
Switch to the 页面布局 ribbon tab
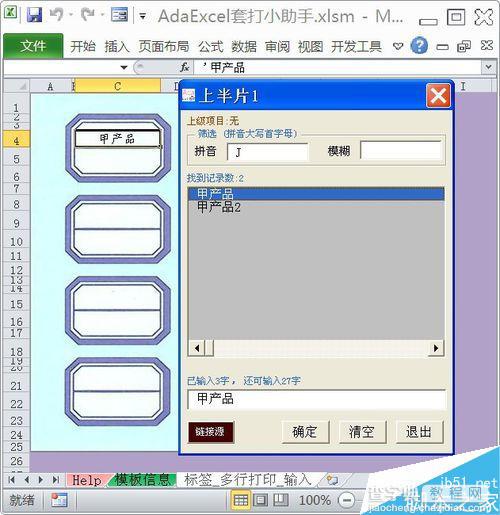point(164,46)
